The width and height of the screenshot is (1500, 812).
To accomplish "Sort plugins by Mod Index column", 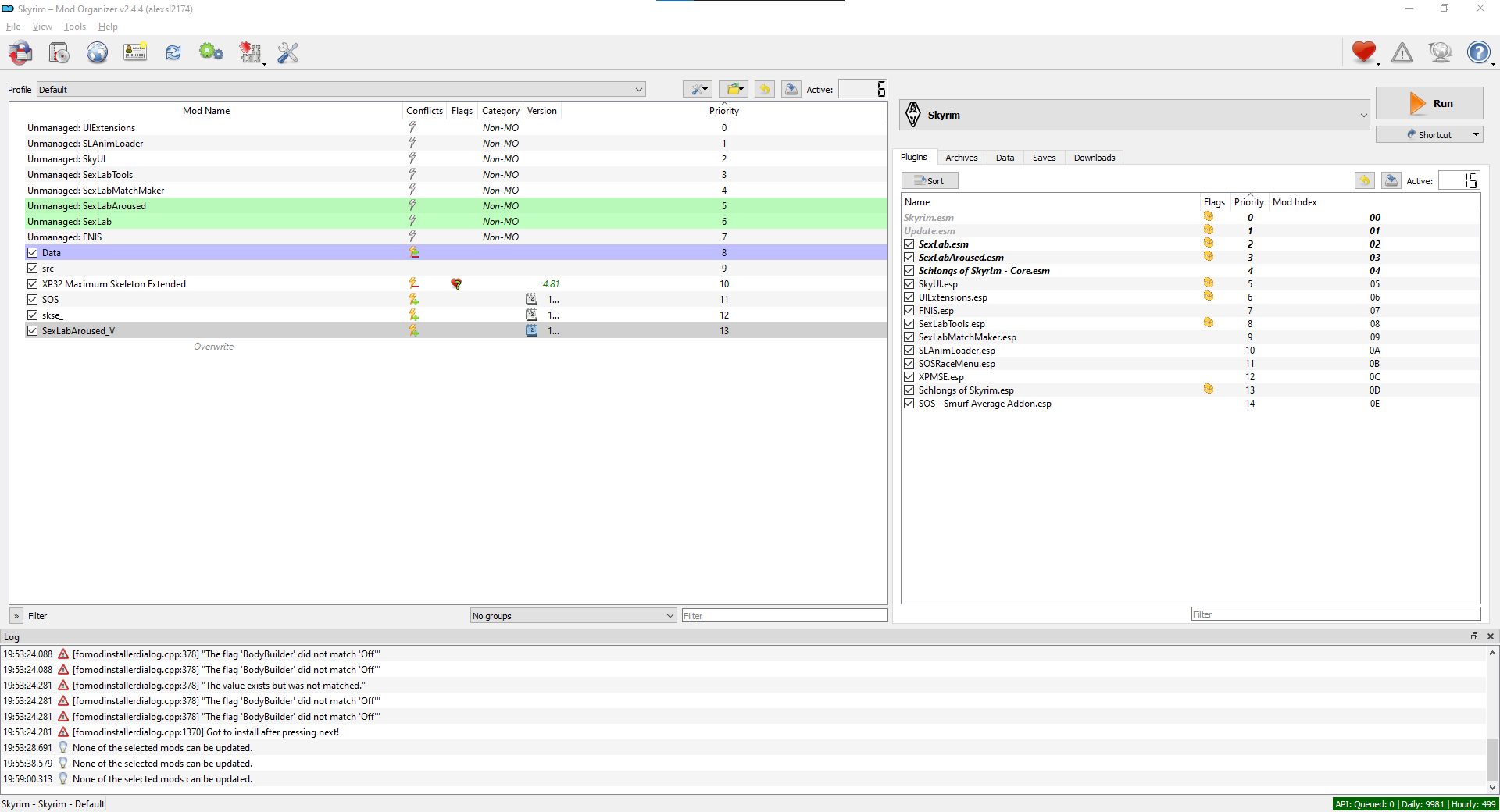I will (x=1295, y=202).
